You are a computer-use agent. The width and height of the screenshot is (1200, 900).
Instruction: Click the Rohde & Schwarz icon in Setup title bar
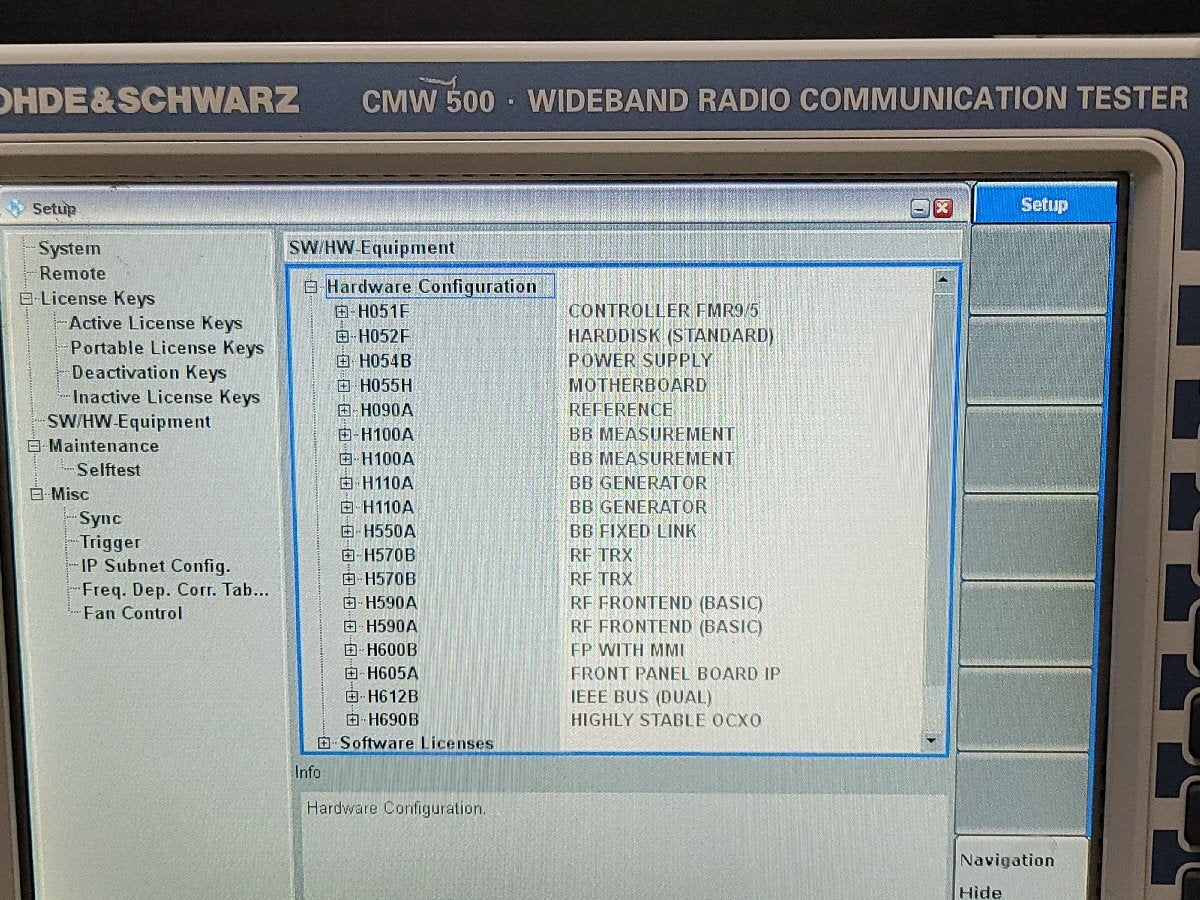pyautogui.click(x=14, y=207)
